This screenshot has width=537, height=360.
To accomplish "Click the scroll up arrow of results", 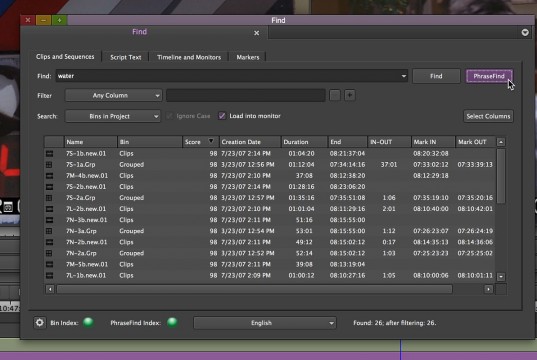I will point(501,142).
